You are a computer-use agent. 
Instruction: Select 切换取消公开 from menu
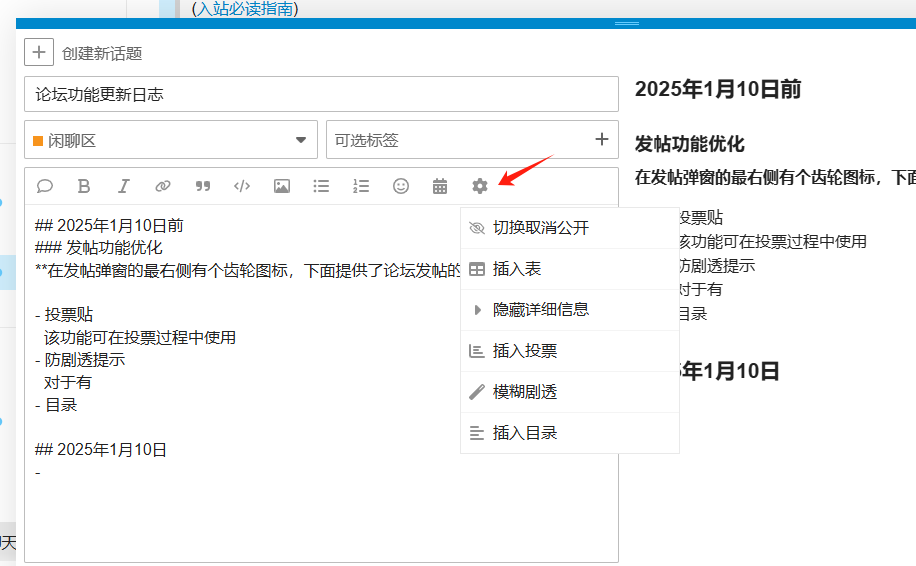[x=540, y=228]
